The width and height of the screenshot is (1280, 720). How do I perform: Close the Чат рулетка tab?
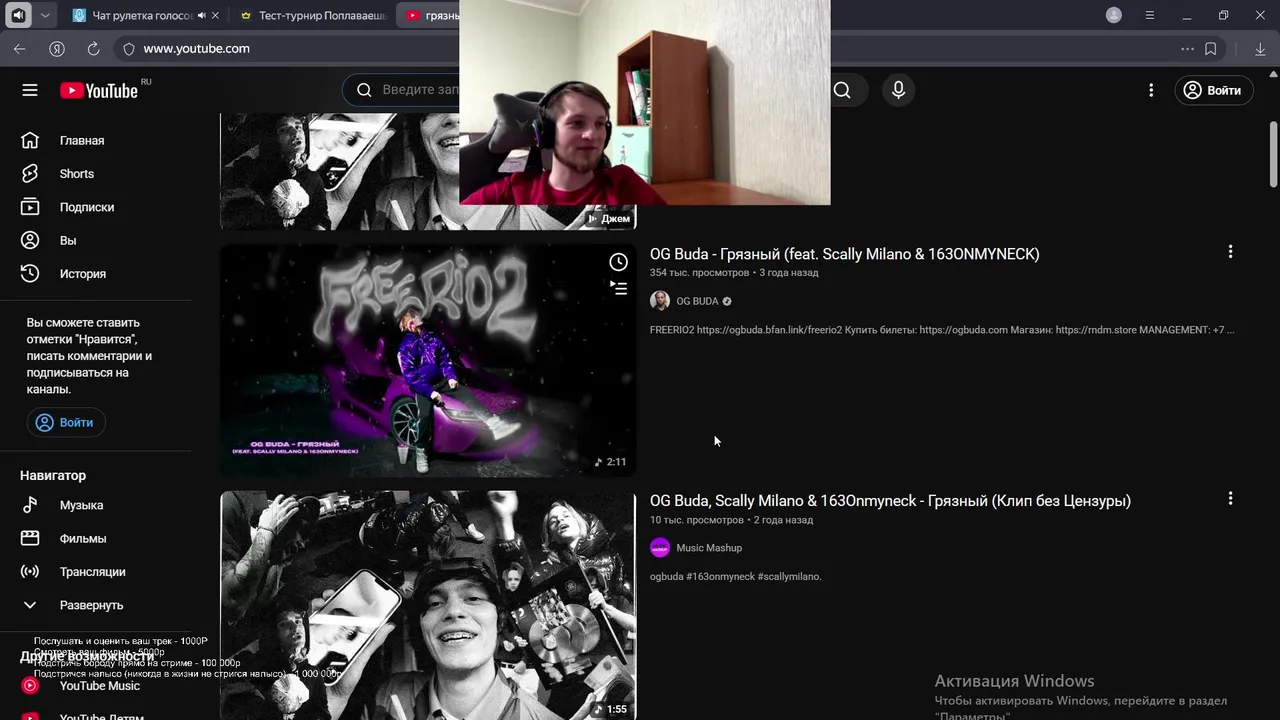tap(215, 16)
